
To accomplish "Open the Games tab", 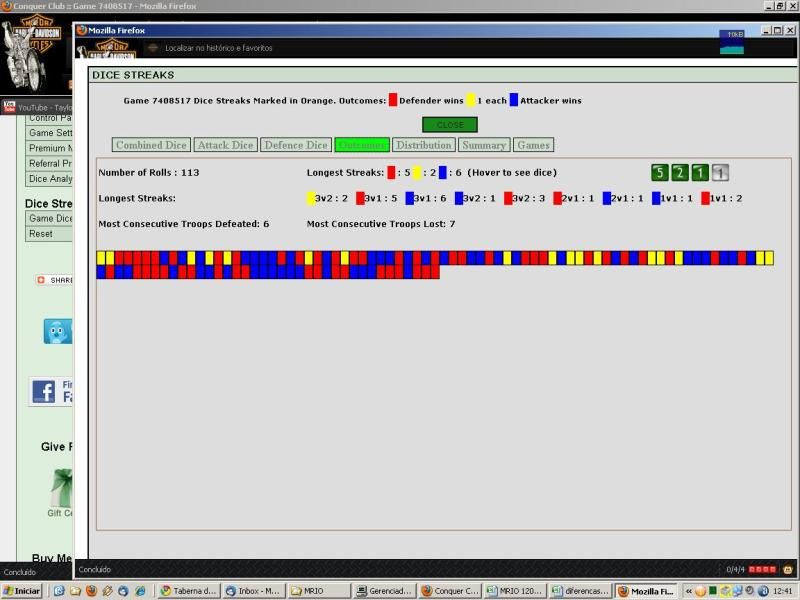I will coord(533,145).
